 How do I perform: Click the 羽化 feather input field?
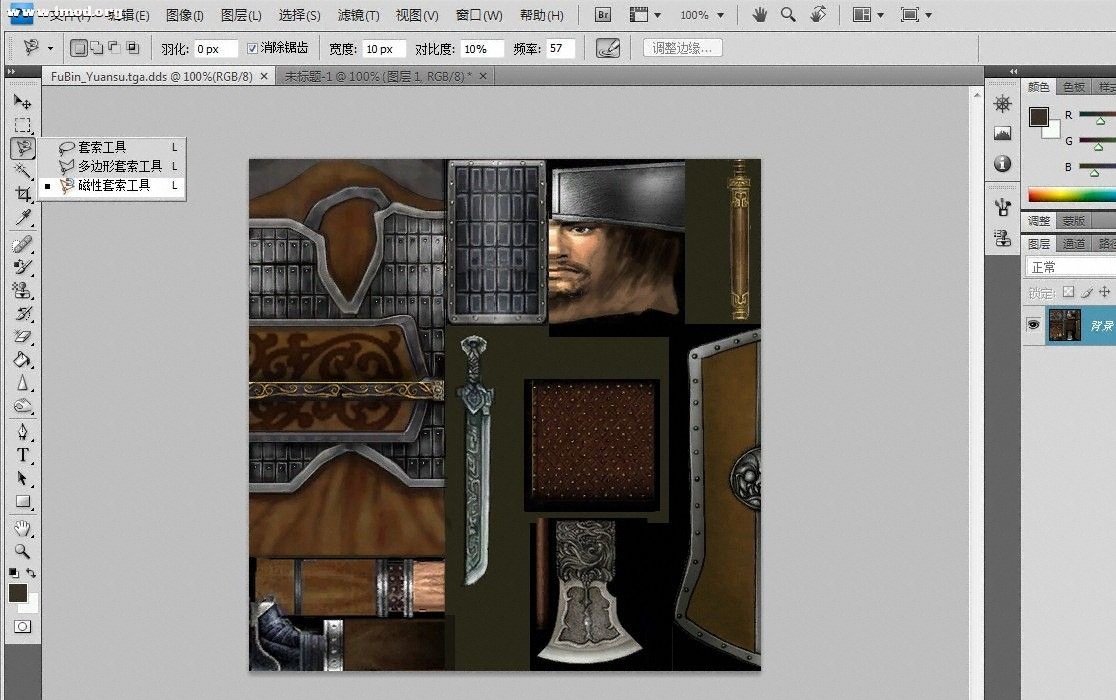point(215,48)
